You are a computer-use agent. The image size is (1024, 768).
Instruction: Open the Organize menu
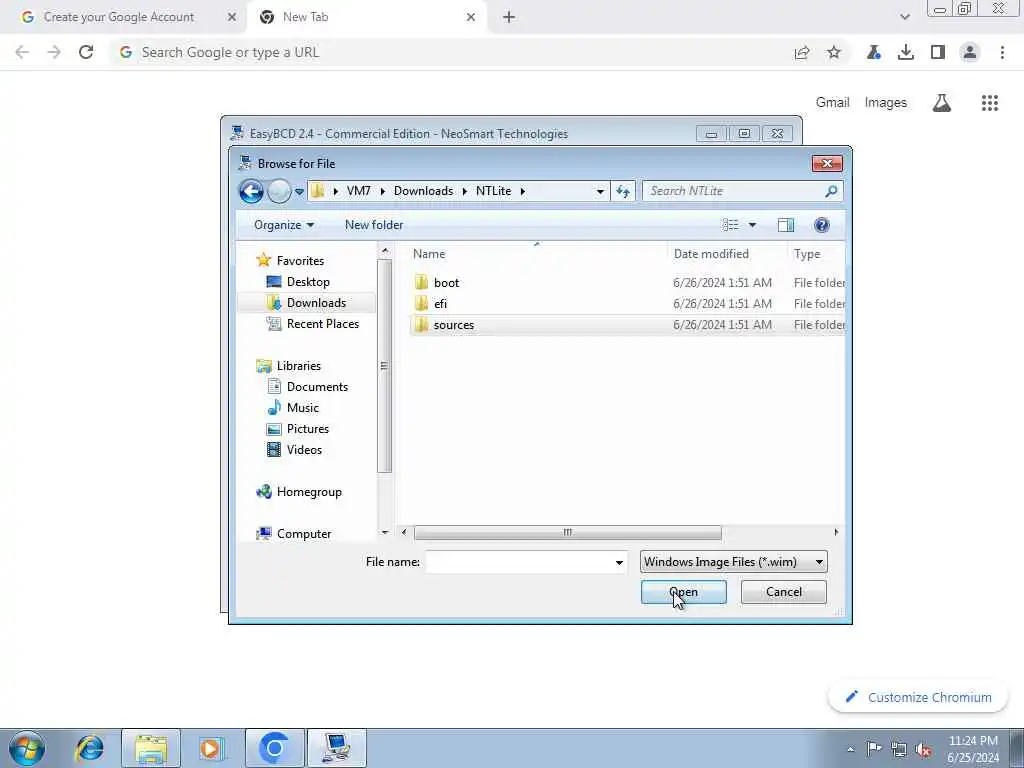pos(284,225)
